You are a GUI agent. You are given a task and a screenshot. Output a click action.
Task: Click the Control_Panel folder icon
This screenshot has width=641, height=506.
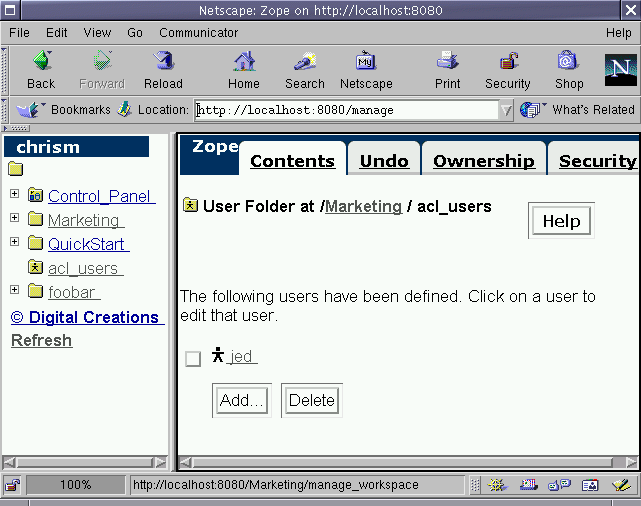point(36,195)
